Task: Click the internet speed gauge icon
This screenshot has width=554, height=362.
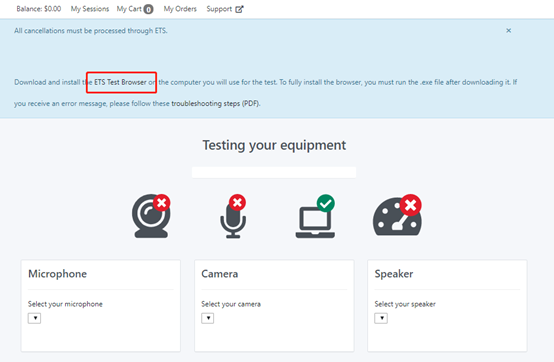Action: tap(397, 215)
